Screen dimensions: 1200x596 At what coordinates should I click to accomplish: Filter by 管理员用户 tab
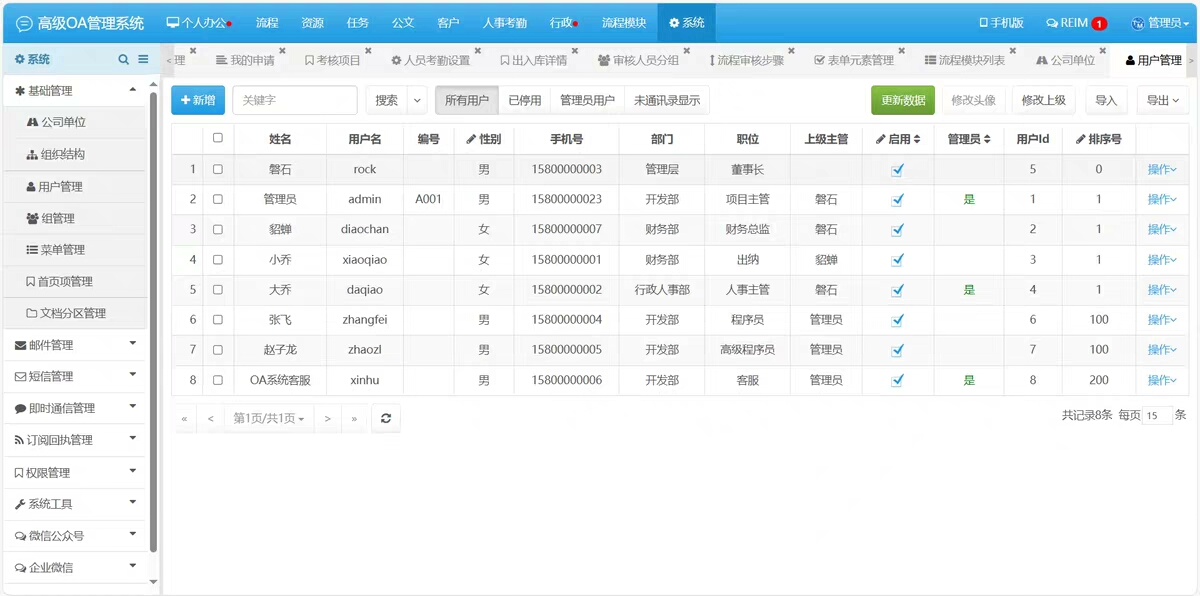587,100
